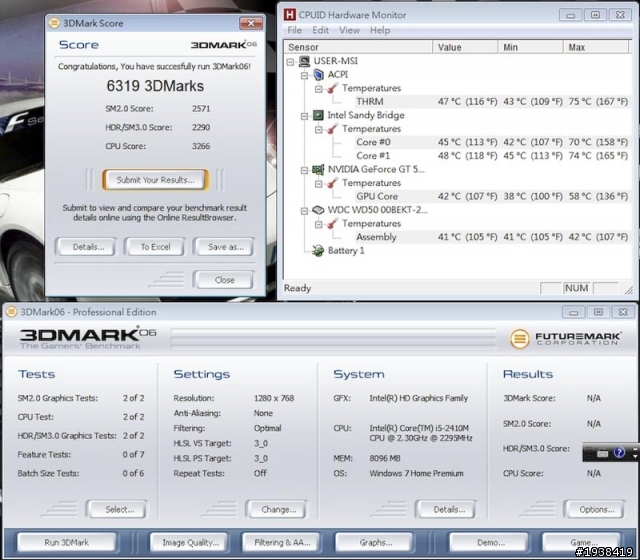Click Save as button in Score window
The width and height of the screenshot is (640, 560).
(x=225, y=247)
